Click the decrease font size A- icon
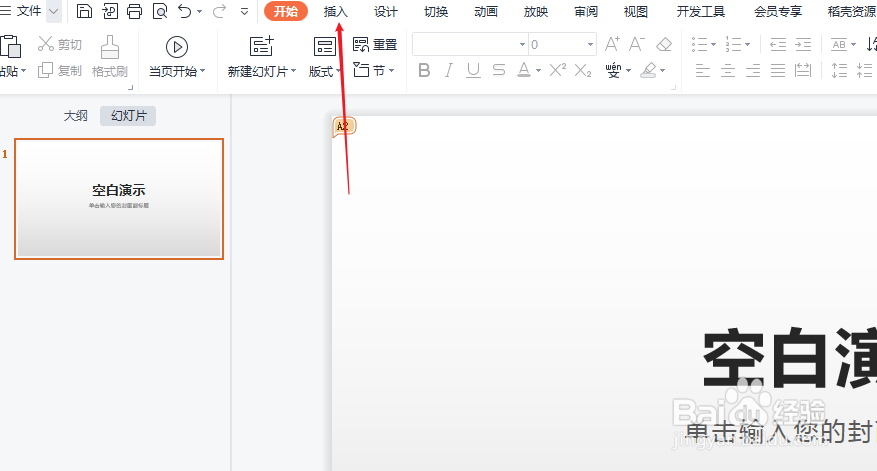Viewport: 877px width, 471px height. point(637,44)
